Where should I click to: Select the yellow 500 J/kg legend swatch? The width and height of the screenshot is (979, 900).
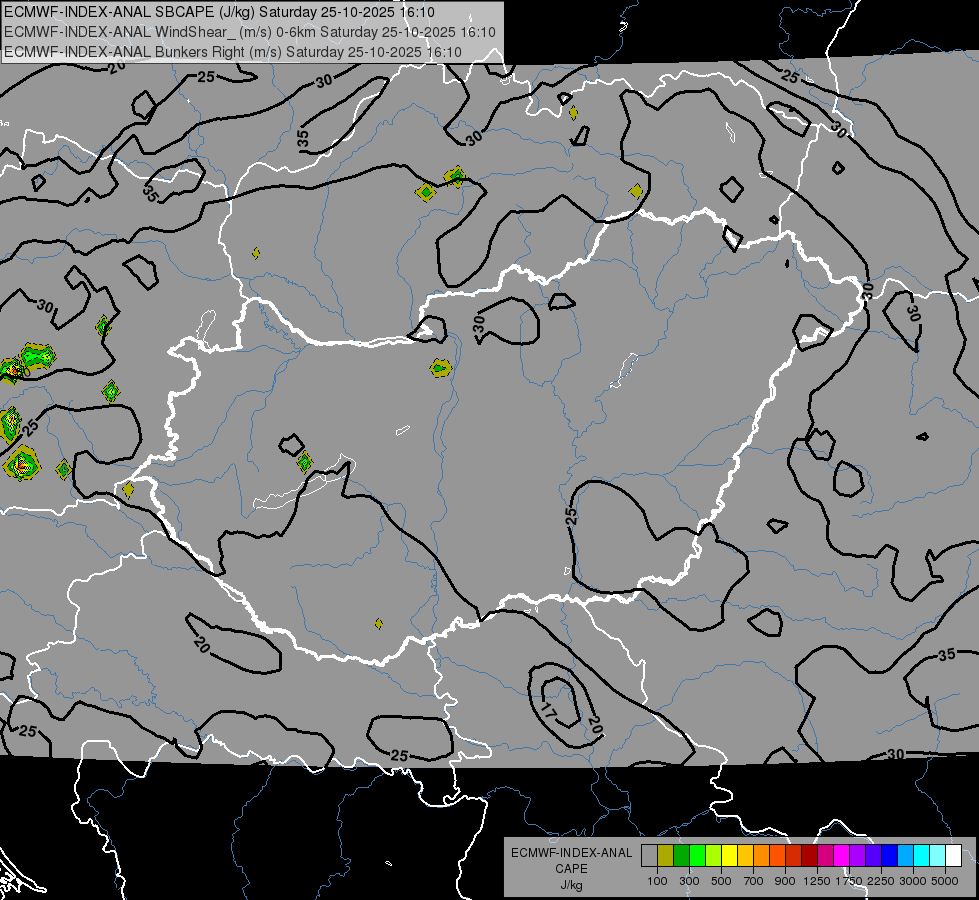pos(729,856)
